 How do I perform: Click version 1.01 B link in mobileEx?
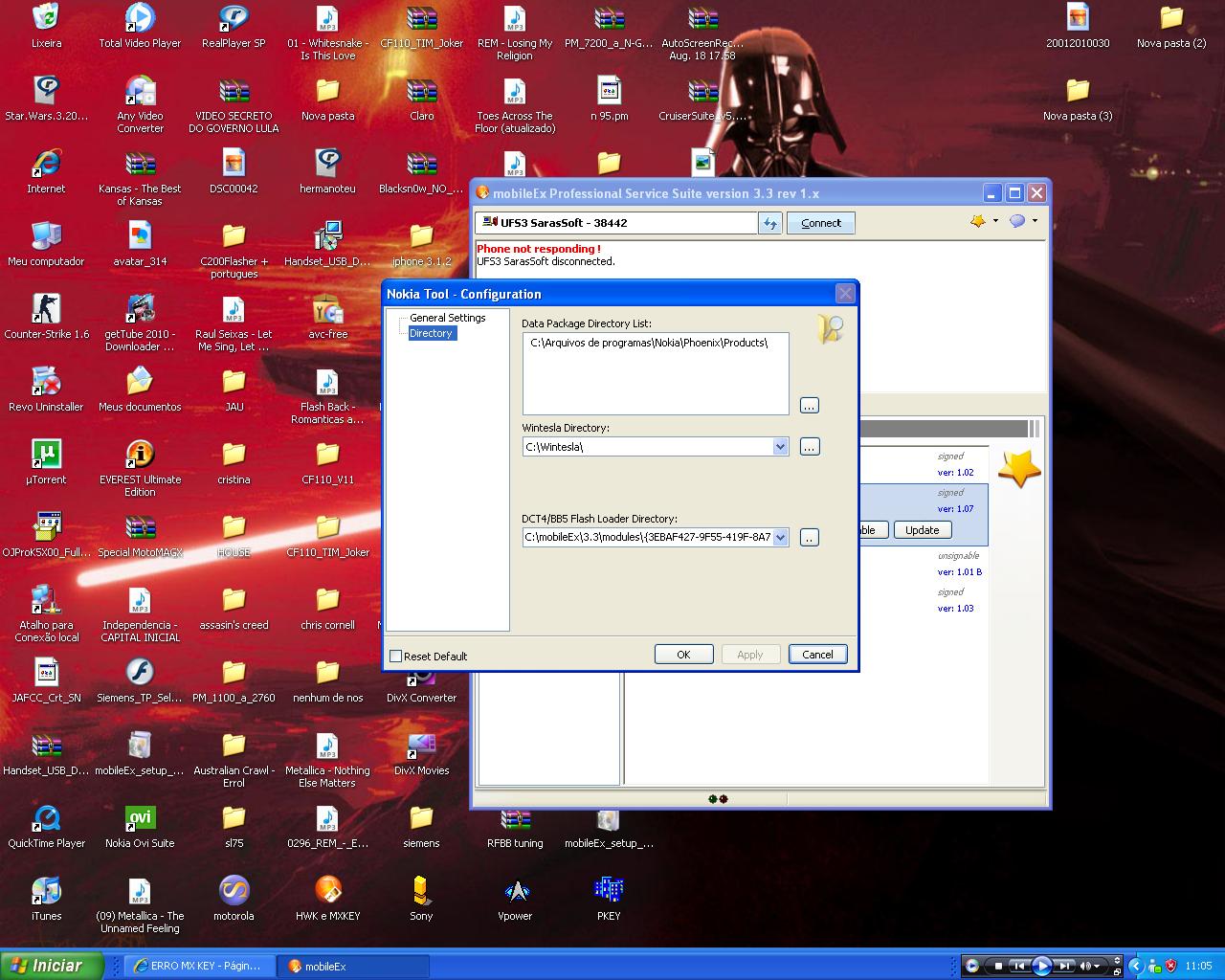(x=959, y=572)
